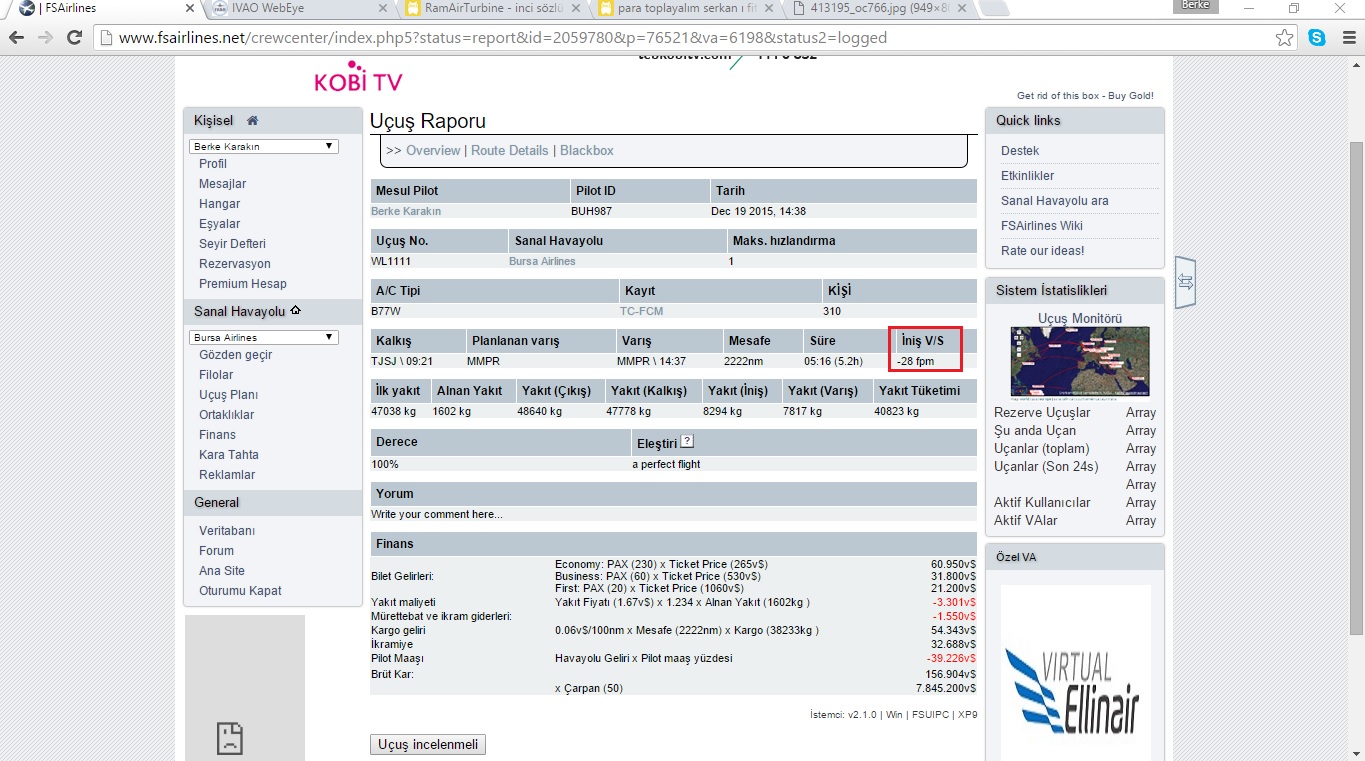Click the browser forward arrow
Viewport: 1365px width, 761px height.
45,38
